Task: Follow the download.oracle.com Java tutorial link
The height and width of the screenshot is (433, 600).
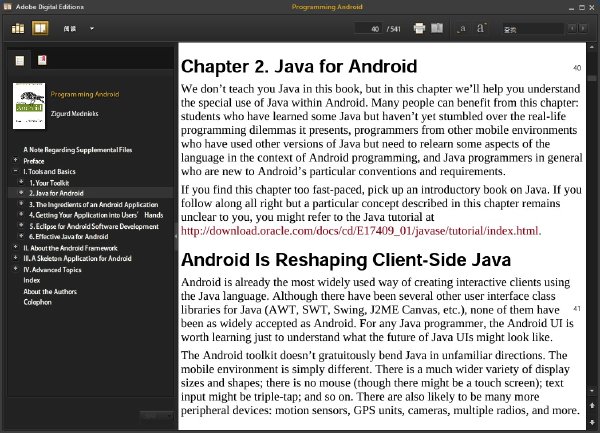Action: click(x=360, y=231)
